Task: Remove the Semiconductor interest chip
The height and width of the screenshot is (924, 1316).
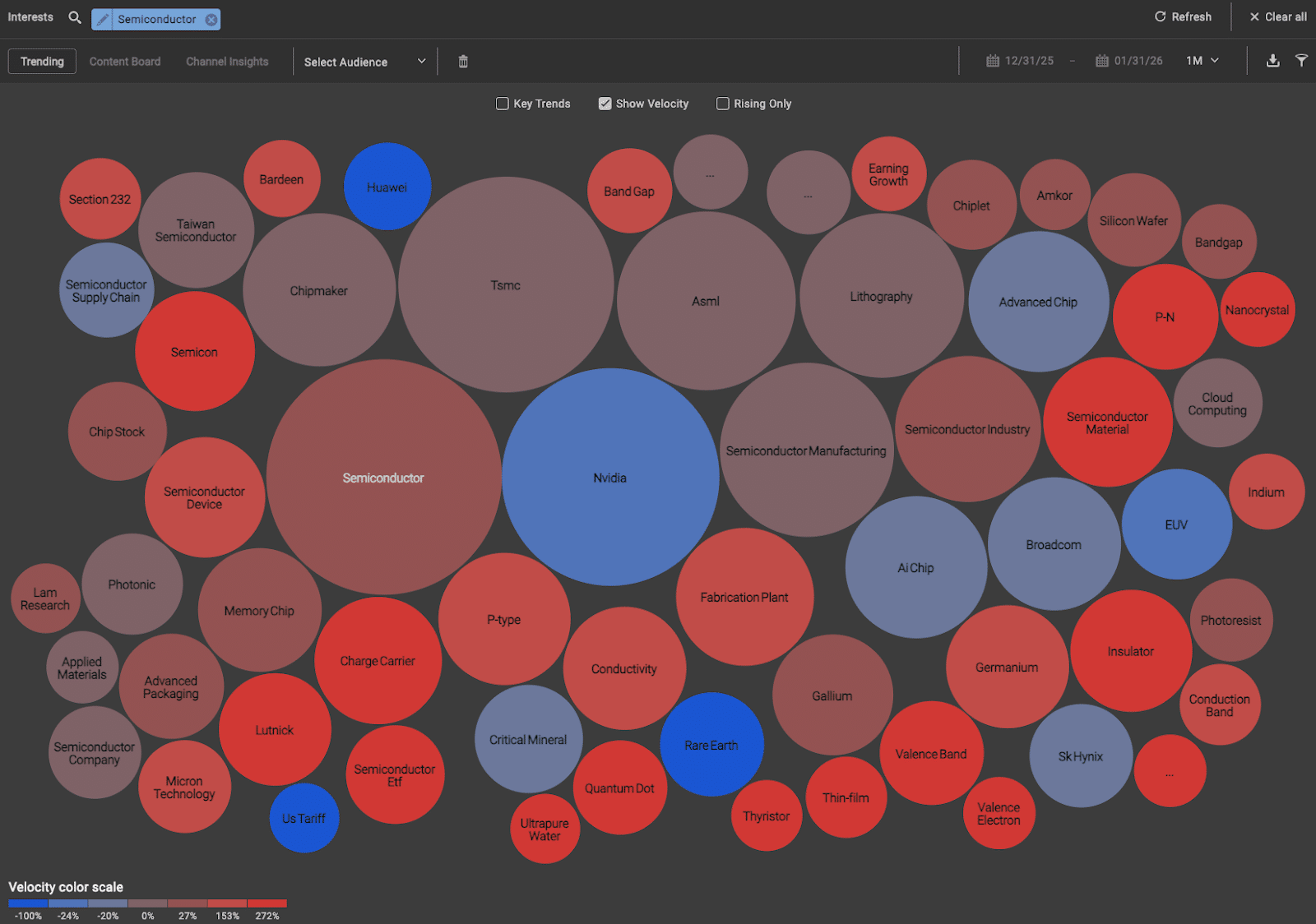Action: click(x=211, y=19)
